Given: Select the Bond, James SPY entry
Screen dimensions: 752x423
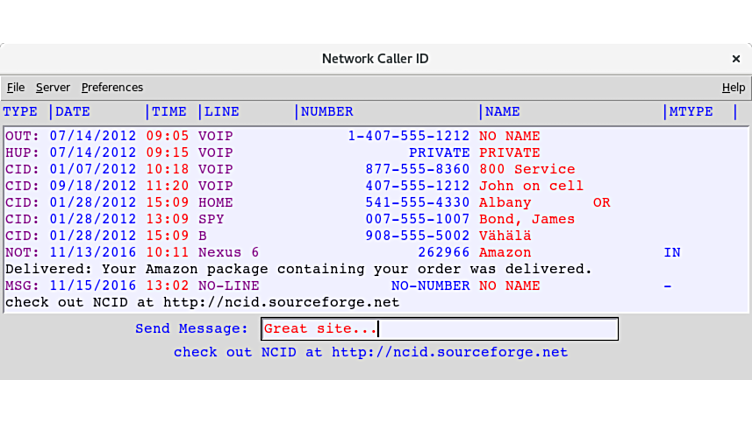Looking at the screenshot, I should coord(526,219).
